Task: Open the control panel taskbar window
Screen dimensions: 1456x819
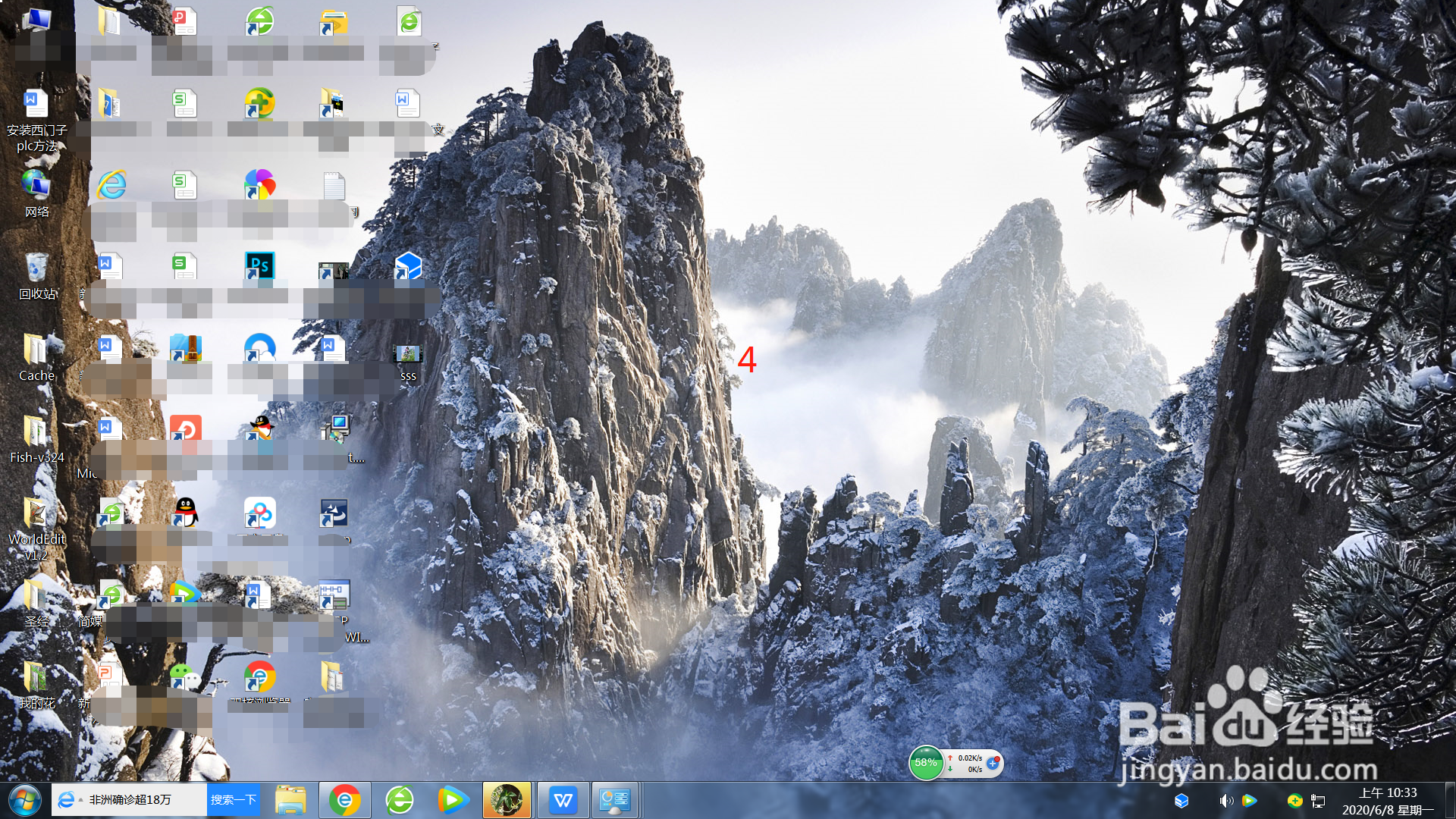Action: pyautogui.click(x=615, y=800)
